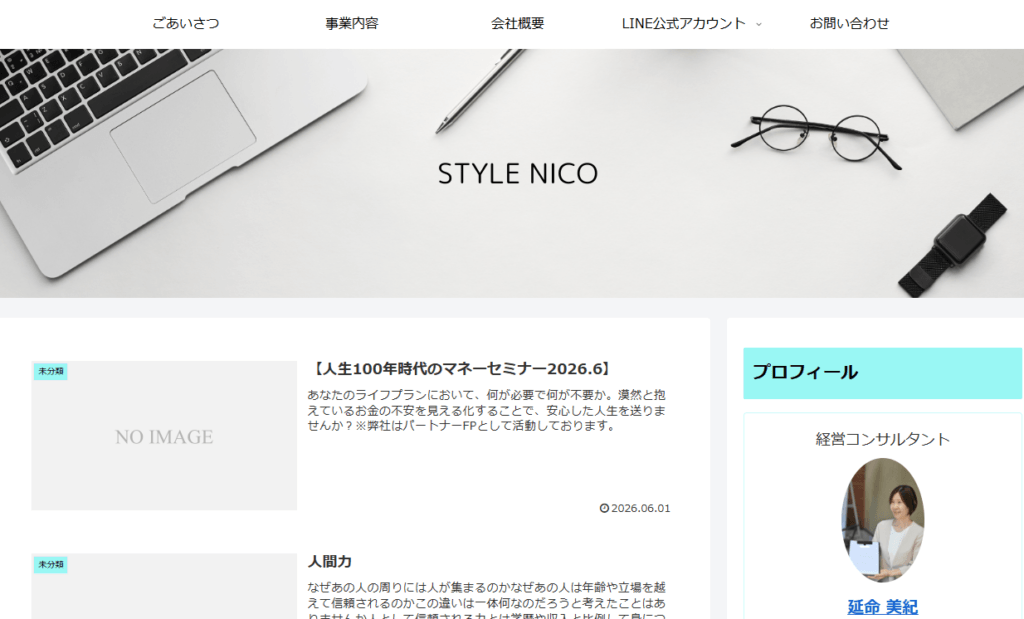Viewport: 1024px width, 619px height.
Task: Click the clock icon beside 2026.06.01
Action: 604,508
